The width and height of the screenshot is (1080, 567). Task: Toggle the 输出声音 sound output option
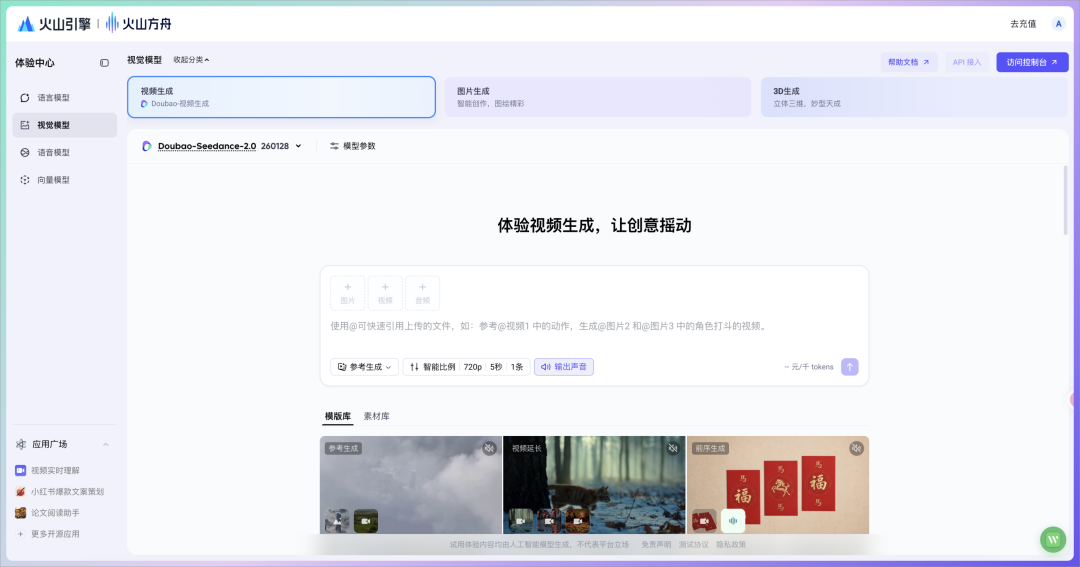click(564, 367)
